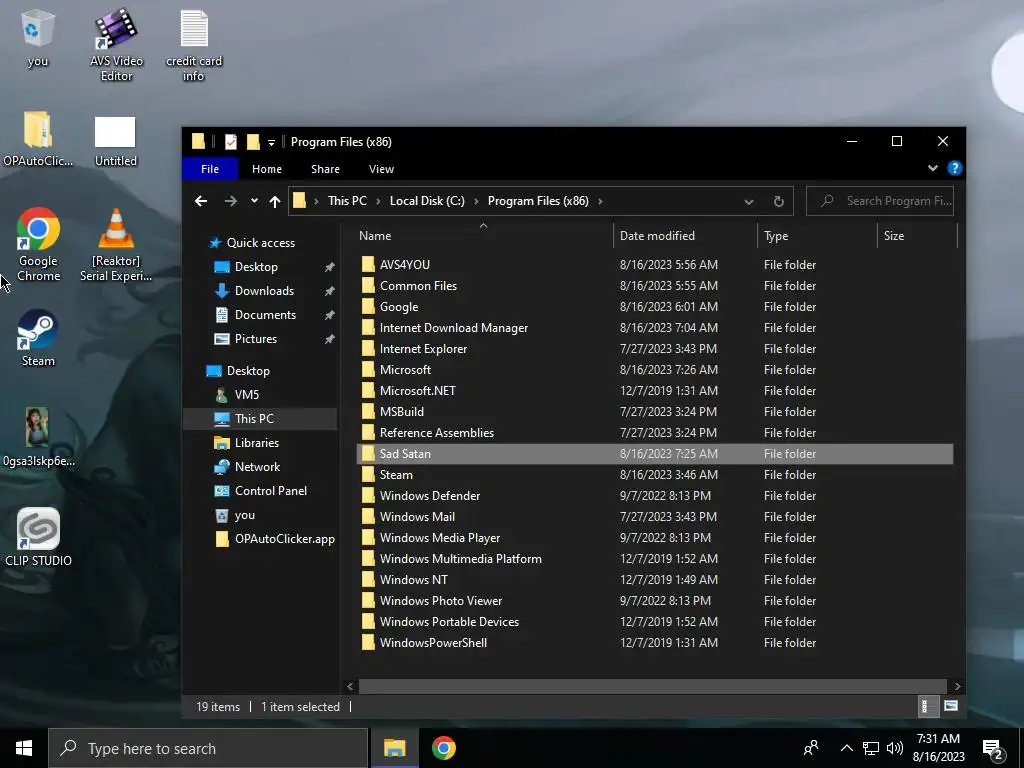The image size is (1024, 768).
Task: Open the View ribbon tab
Action: (x=381, y=169)
